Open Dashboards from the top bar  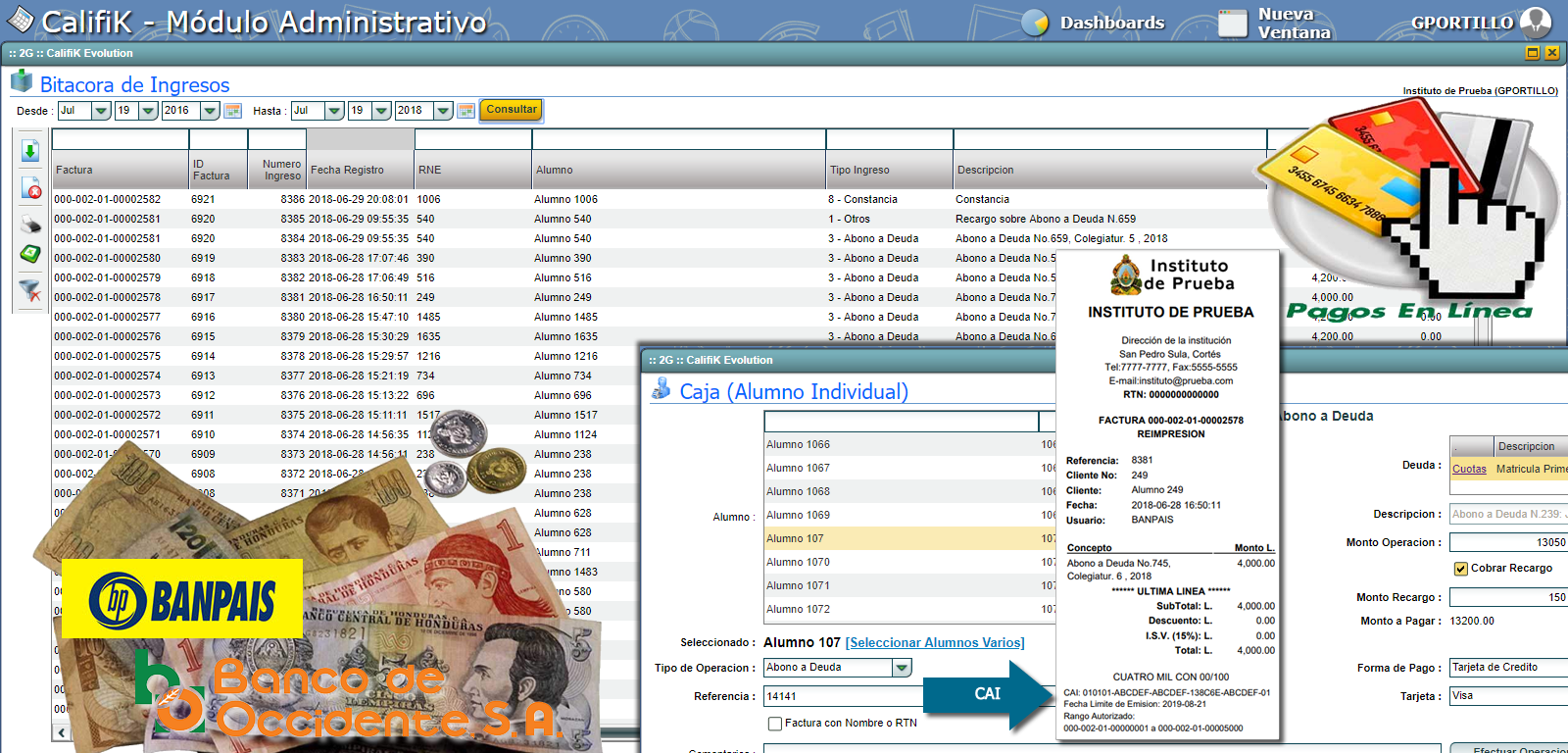(x=1093, y=23)
